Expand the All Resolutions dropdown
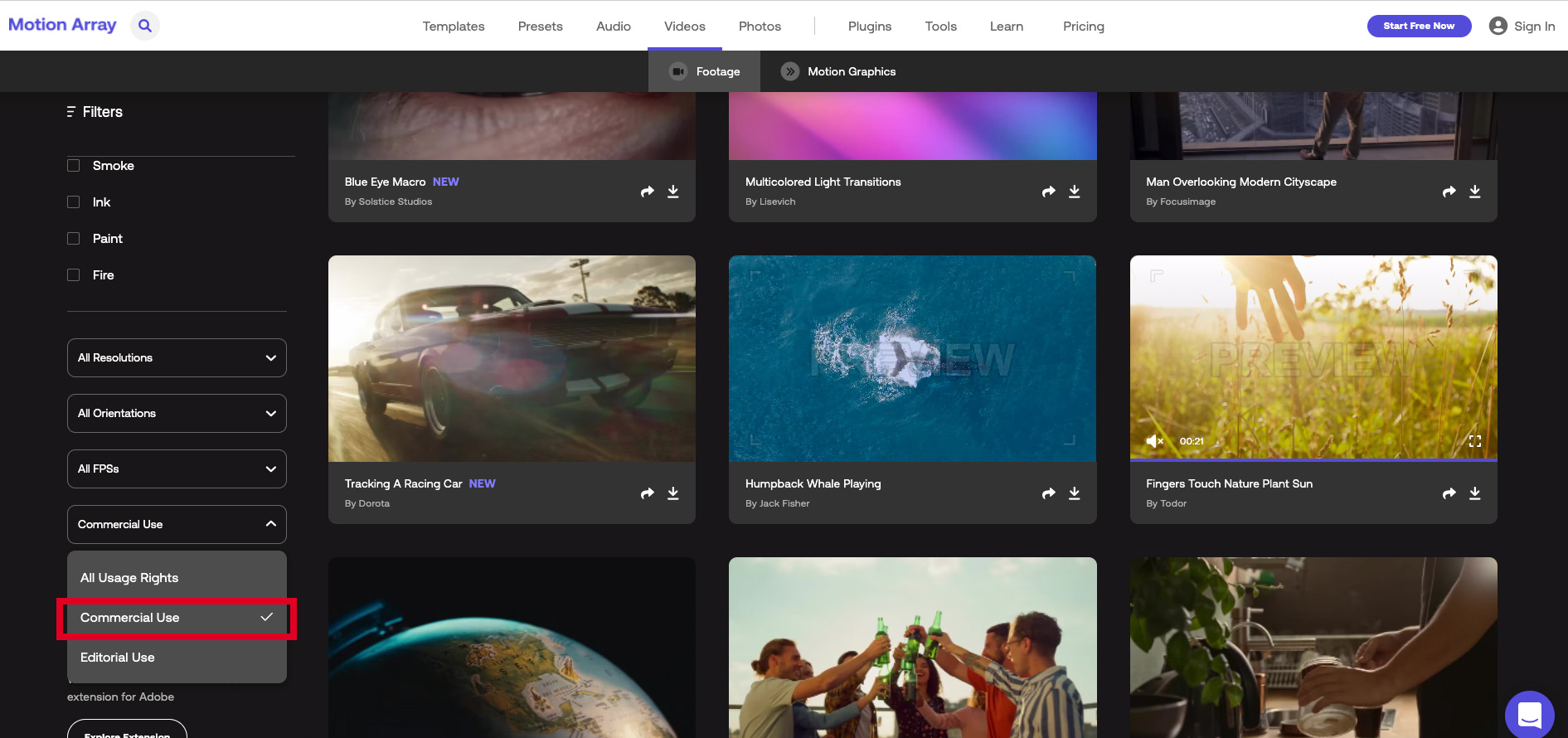The height and width of the screenshot is (738, 1568). click(x=177, y=357)
